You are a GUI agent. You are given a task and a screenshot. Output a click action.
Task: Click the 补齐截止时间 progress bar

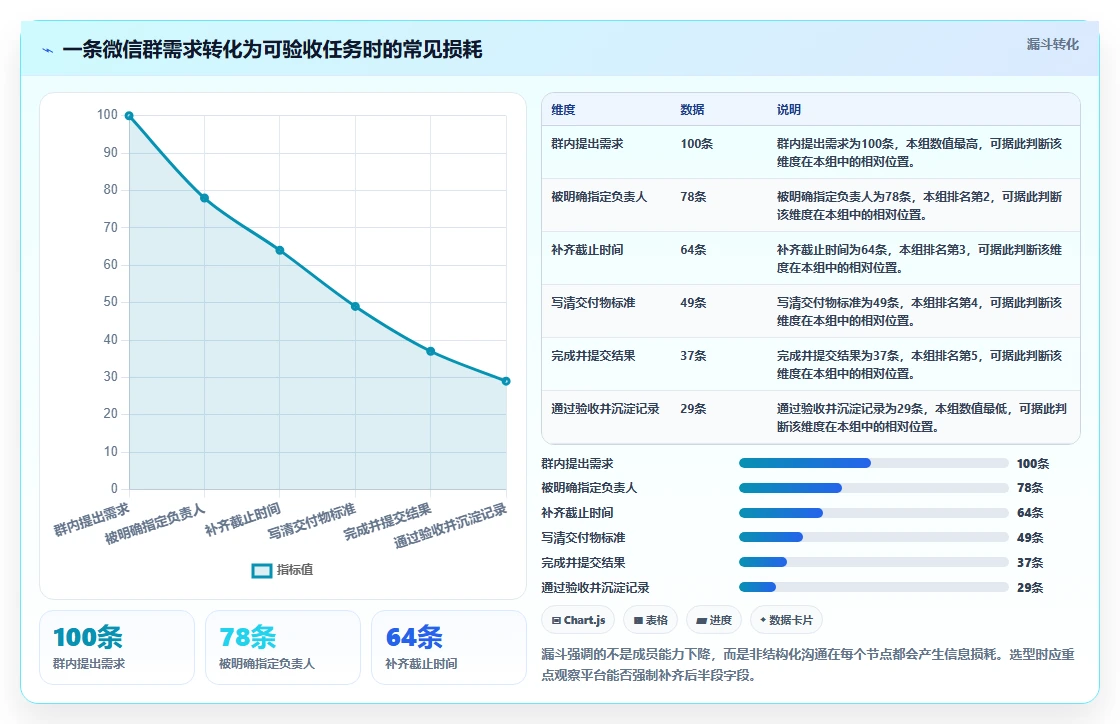(x=874, y=513)
